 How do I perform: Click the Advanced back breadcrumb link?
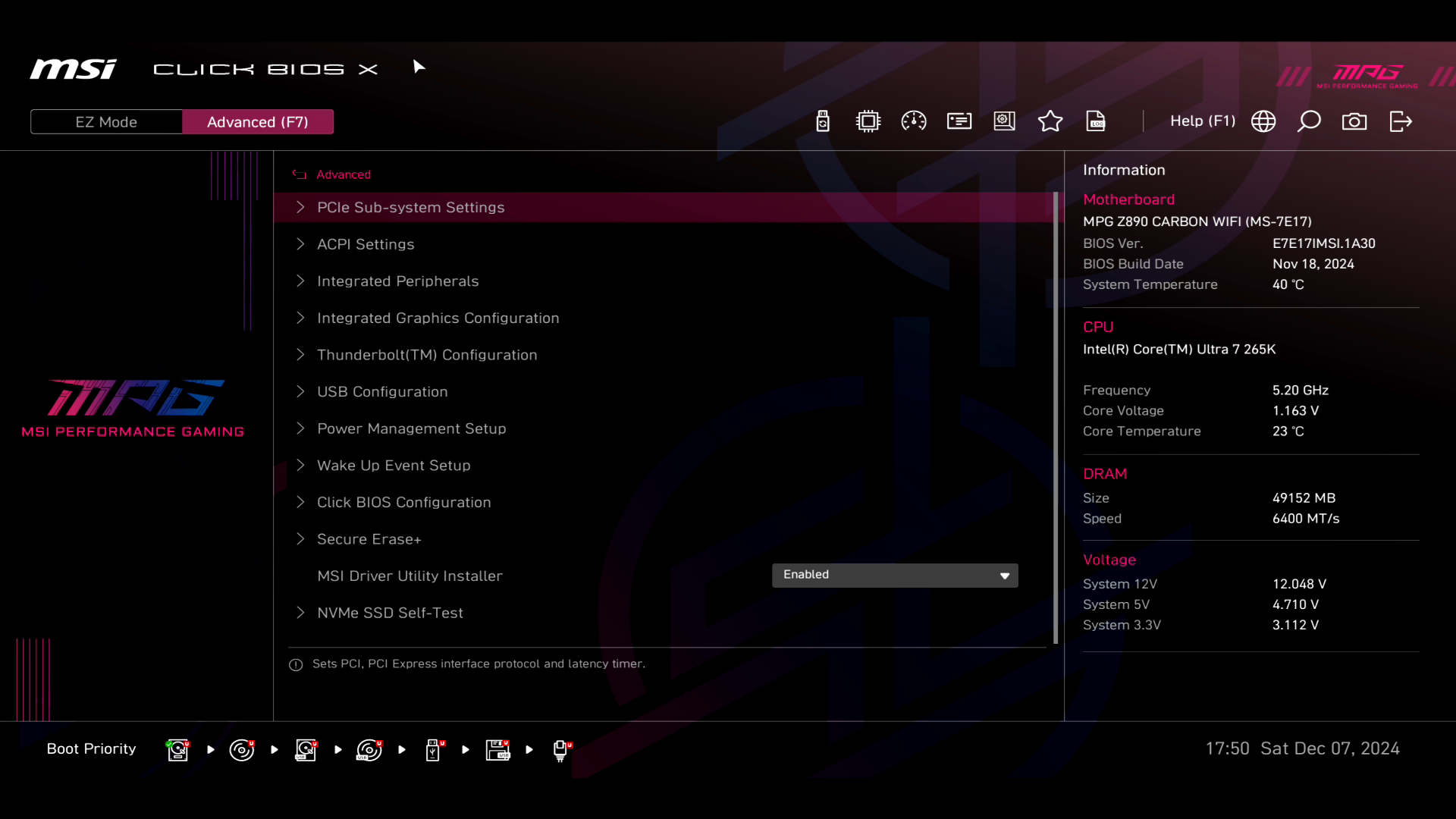[343, 174]
